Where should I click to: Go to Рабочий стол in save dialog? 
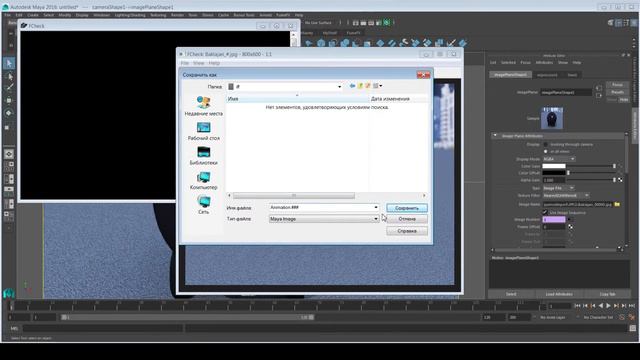[204, 131]
